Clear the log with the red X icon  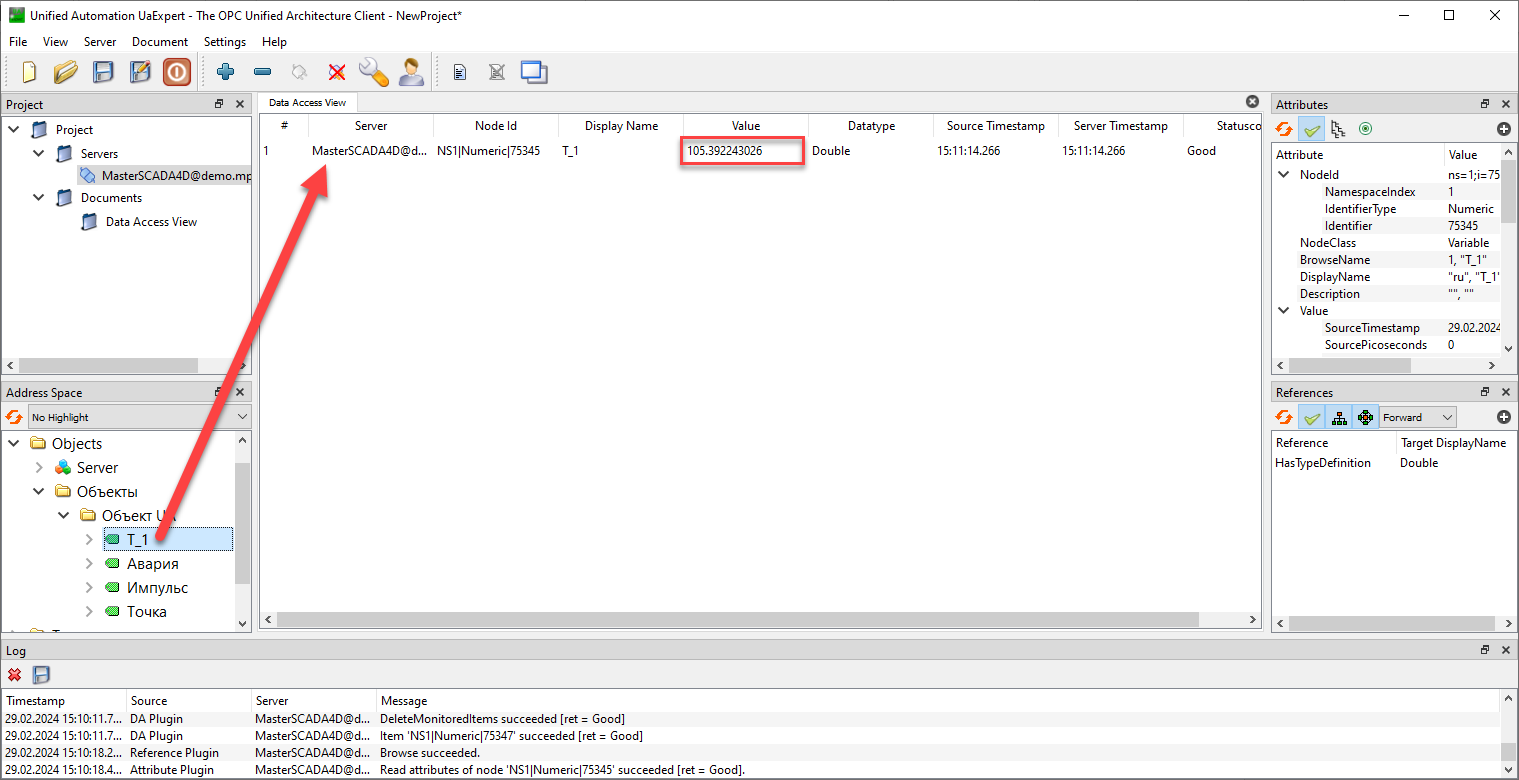tap(15, 675)
